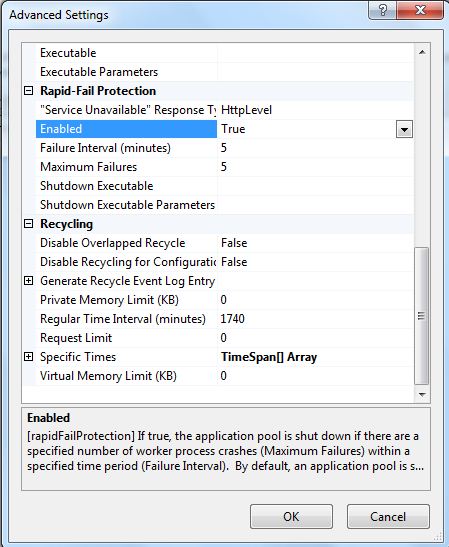
Task: Click the Shutdown Executable empty value field
Action: (316, 186)
